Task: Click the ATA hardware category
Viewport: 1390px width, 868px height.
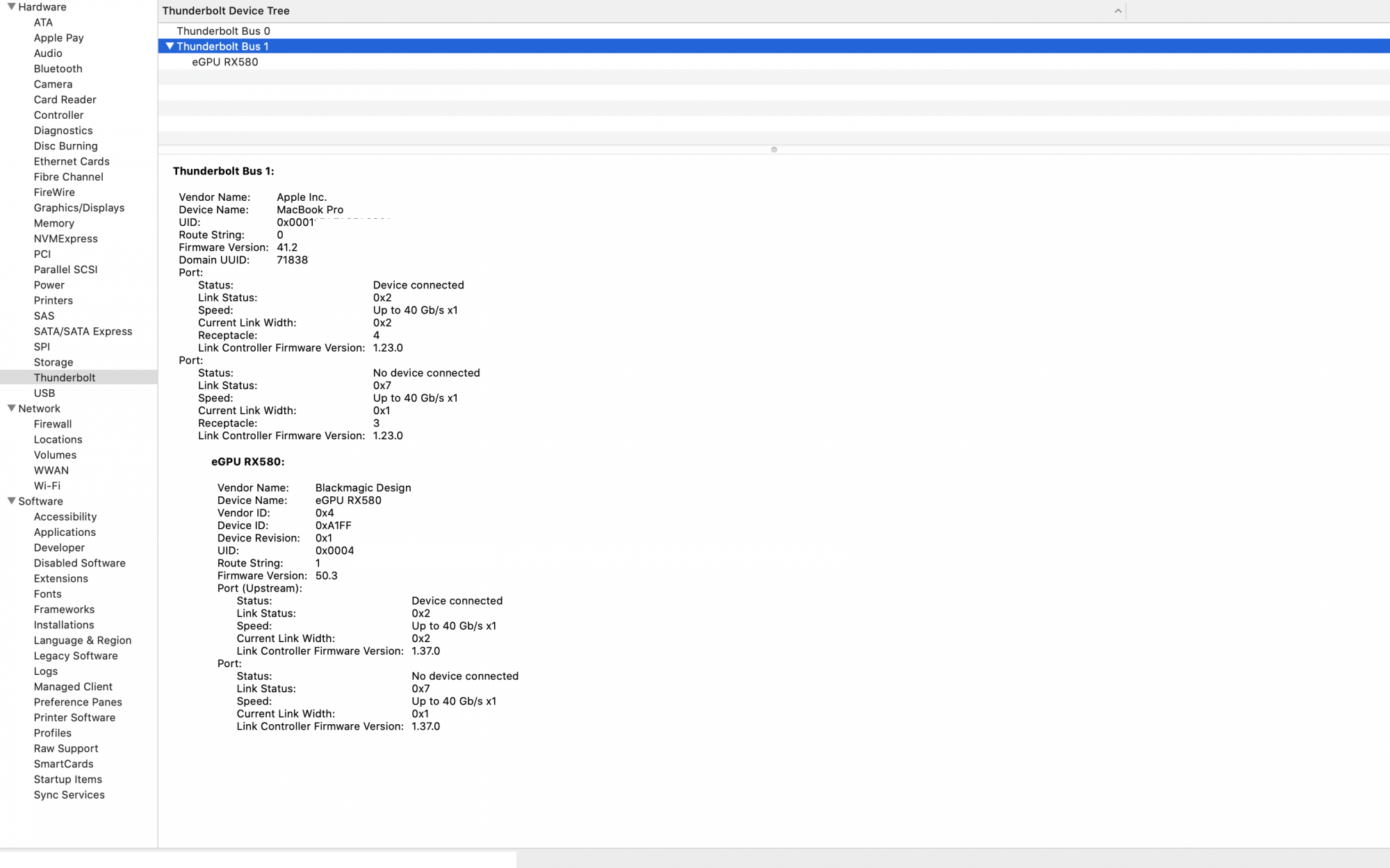Action: [43, 22]
